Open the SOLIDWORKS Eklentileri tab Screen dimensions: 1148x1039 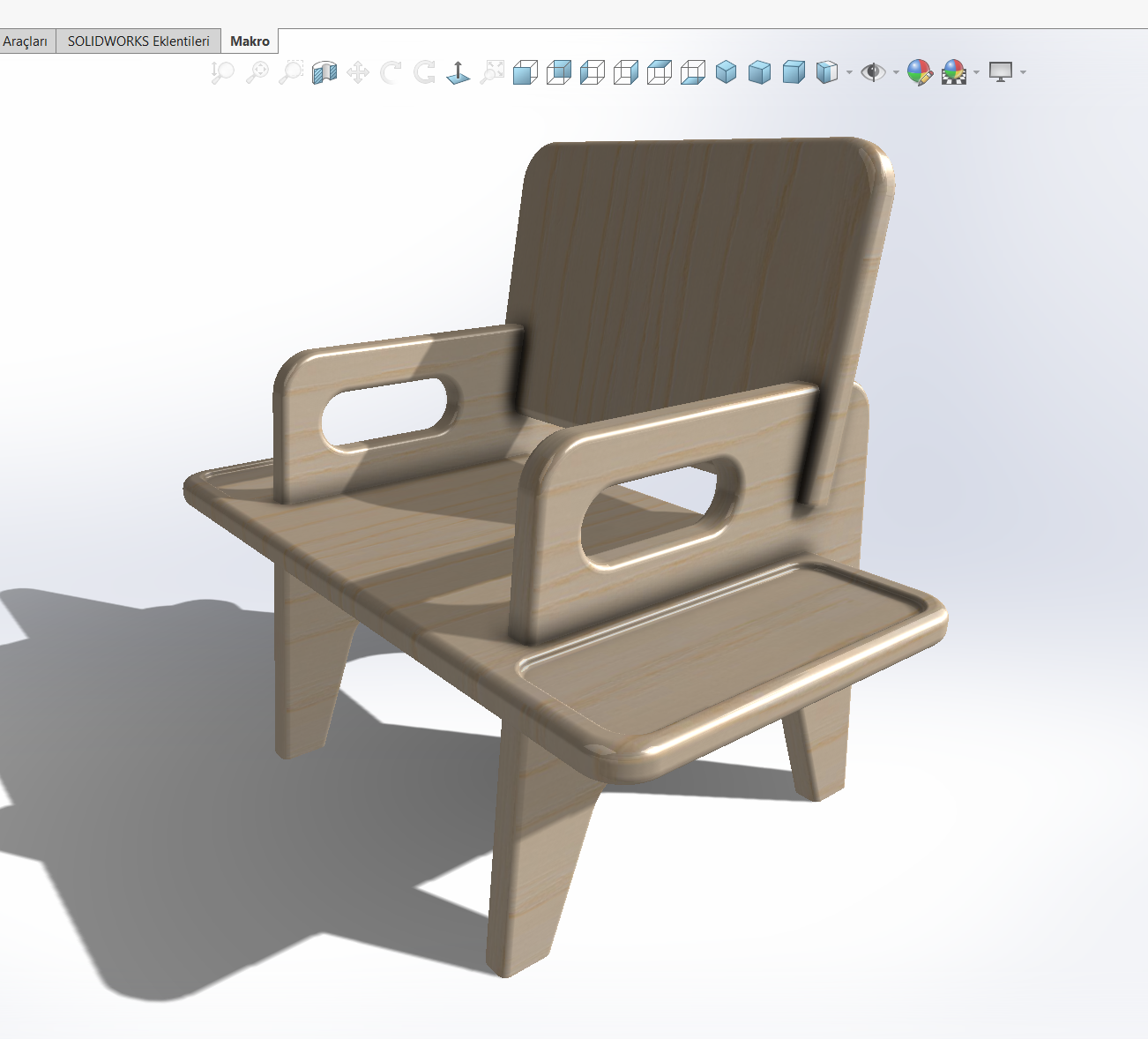click(138, 41)
